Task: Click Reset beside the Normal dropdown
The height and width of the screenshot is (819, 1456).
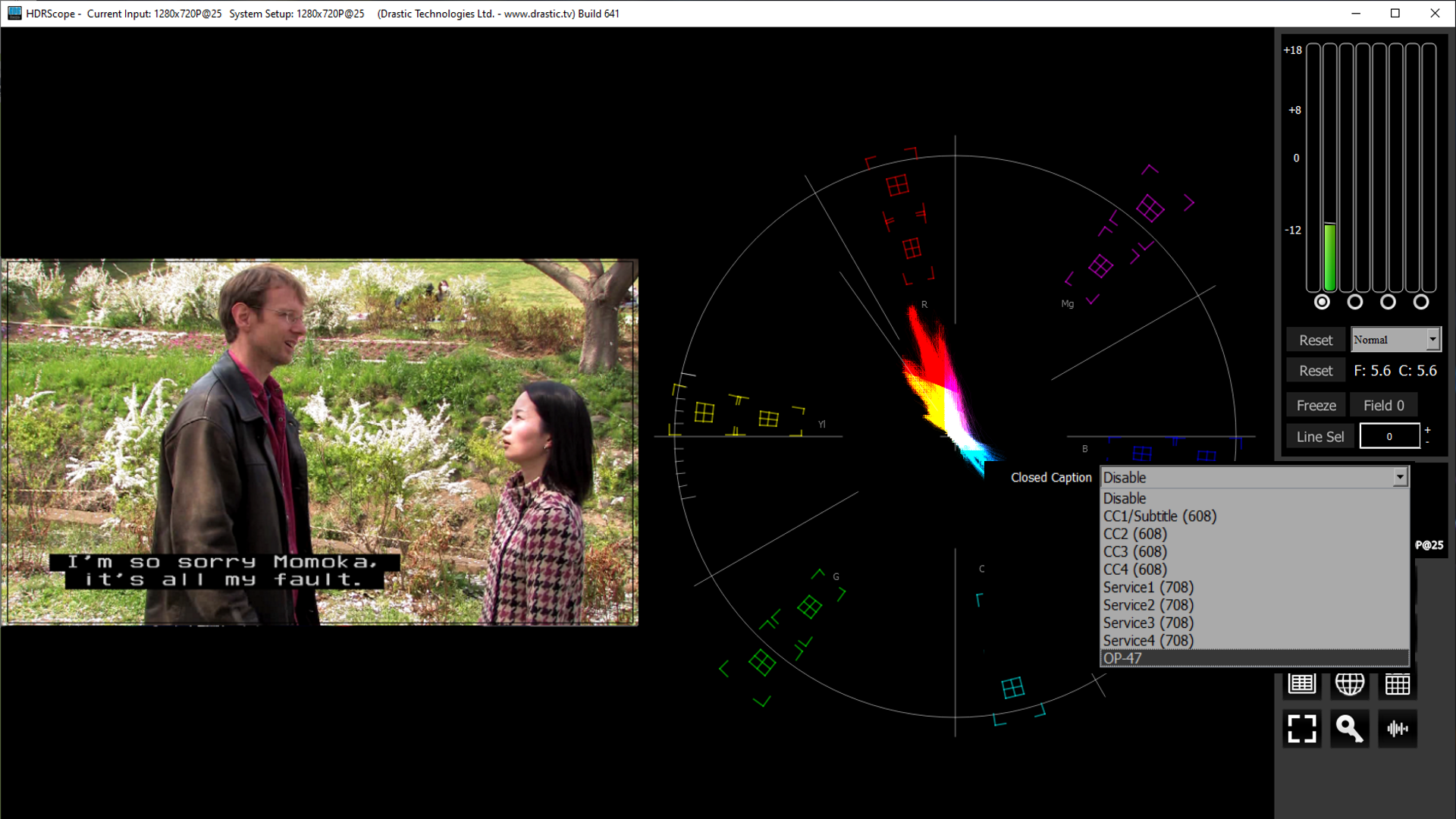Action: 1316,340
